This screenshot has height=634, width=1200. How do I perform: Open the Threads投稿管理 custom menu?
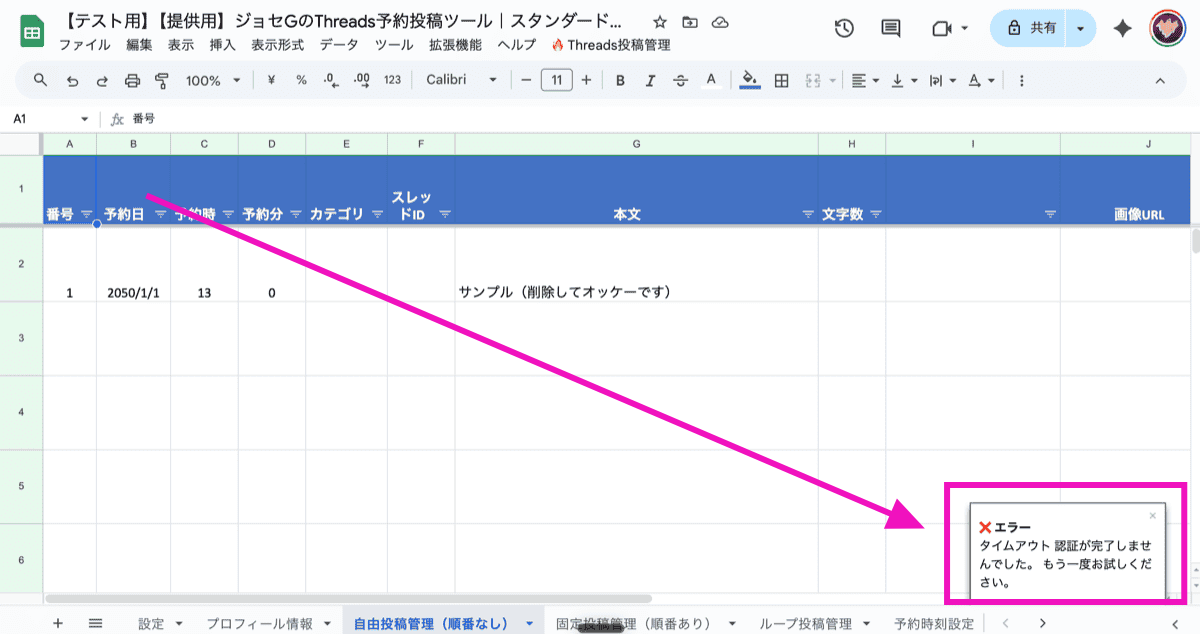click(x=610, y=44)
